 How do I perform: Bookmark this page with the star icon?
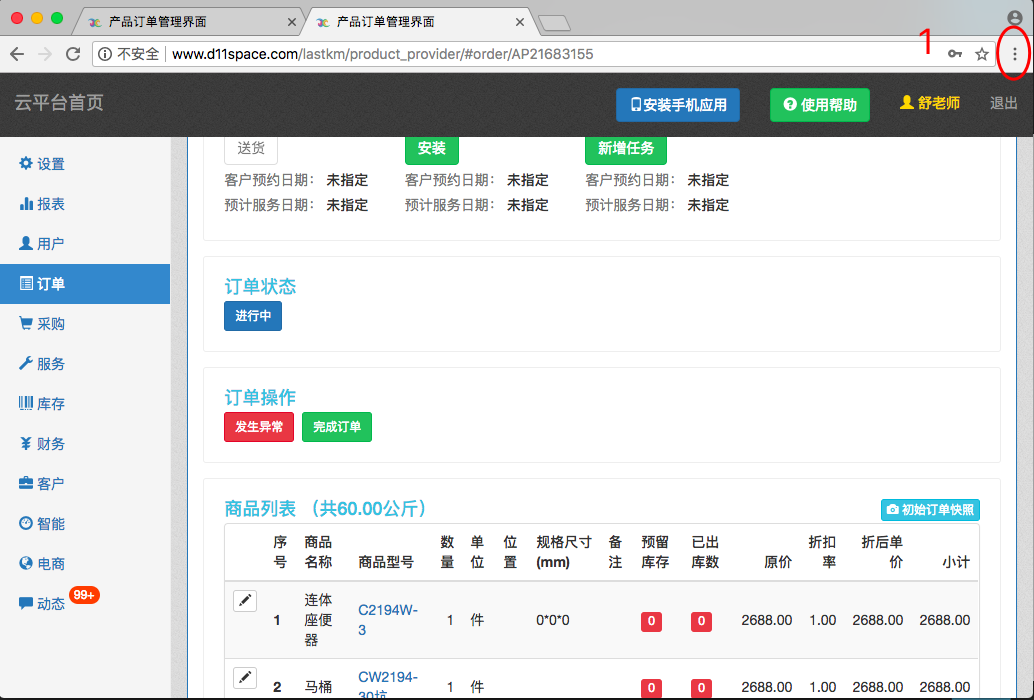(982, 54)
